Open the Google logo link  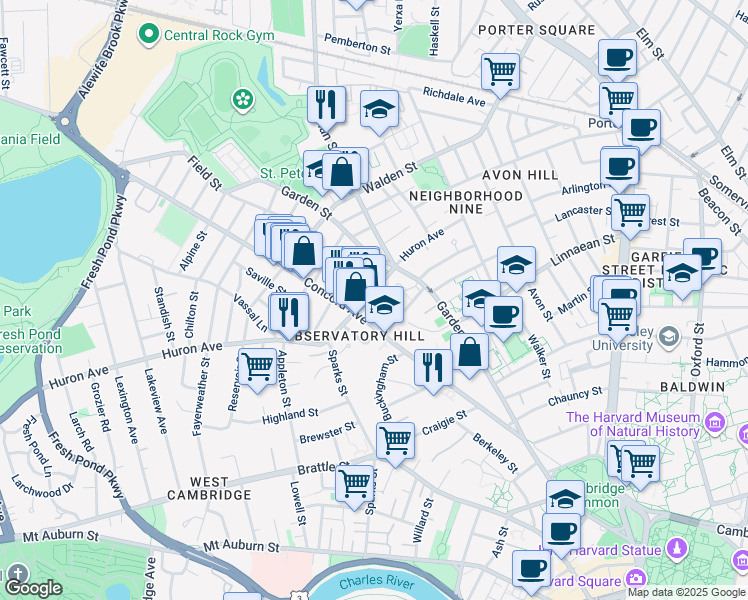33,588
